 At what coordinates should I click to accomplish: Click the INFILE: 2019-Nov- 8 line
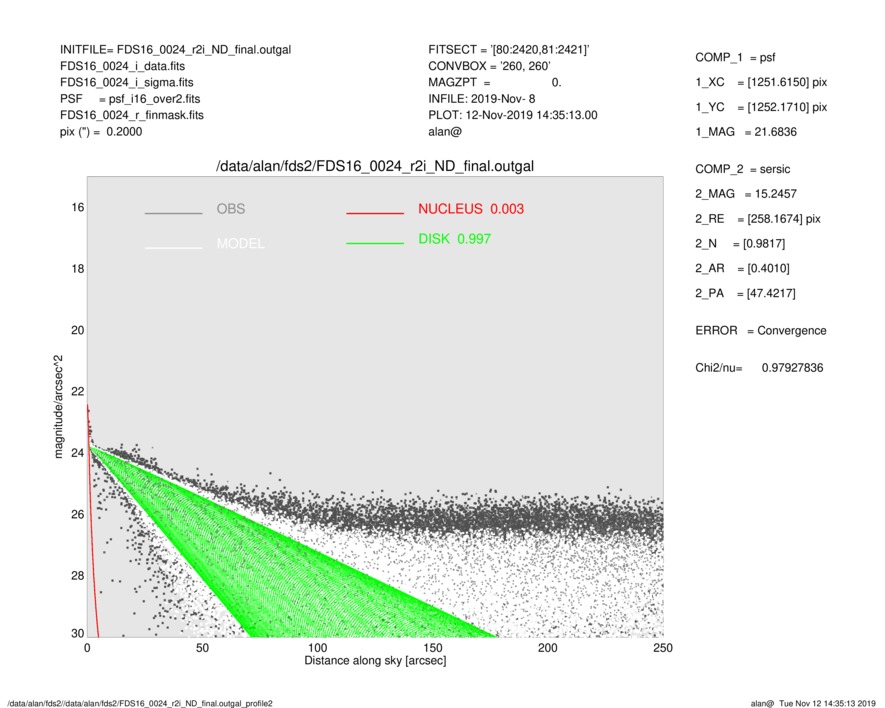click(x=481, y=99)
